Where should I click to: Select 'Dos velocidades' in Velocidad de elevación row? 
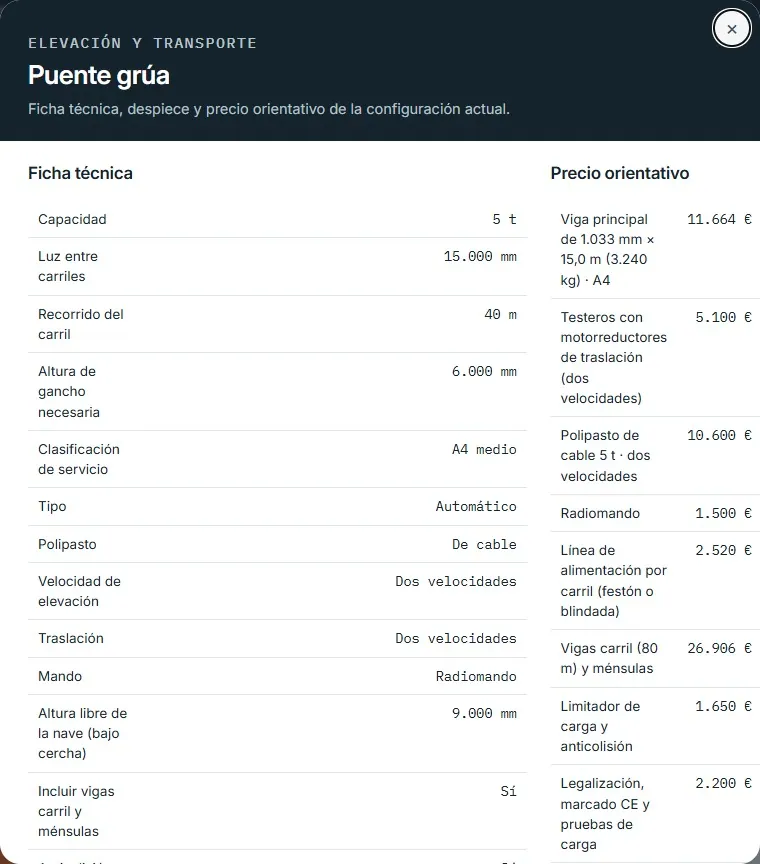coord(456,581)
